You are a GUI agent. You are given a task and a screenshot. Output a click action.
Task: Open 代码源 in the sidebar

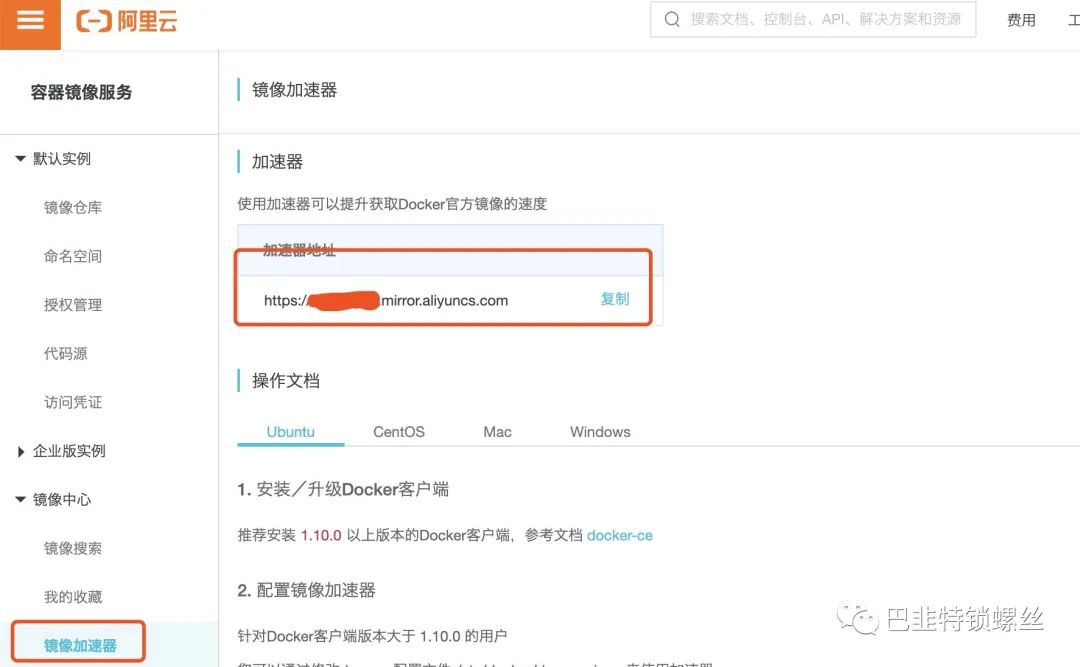pos(65,353)
